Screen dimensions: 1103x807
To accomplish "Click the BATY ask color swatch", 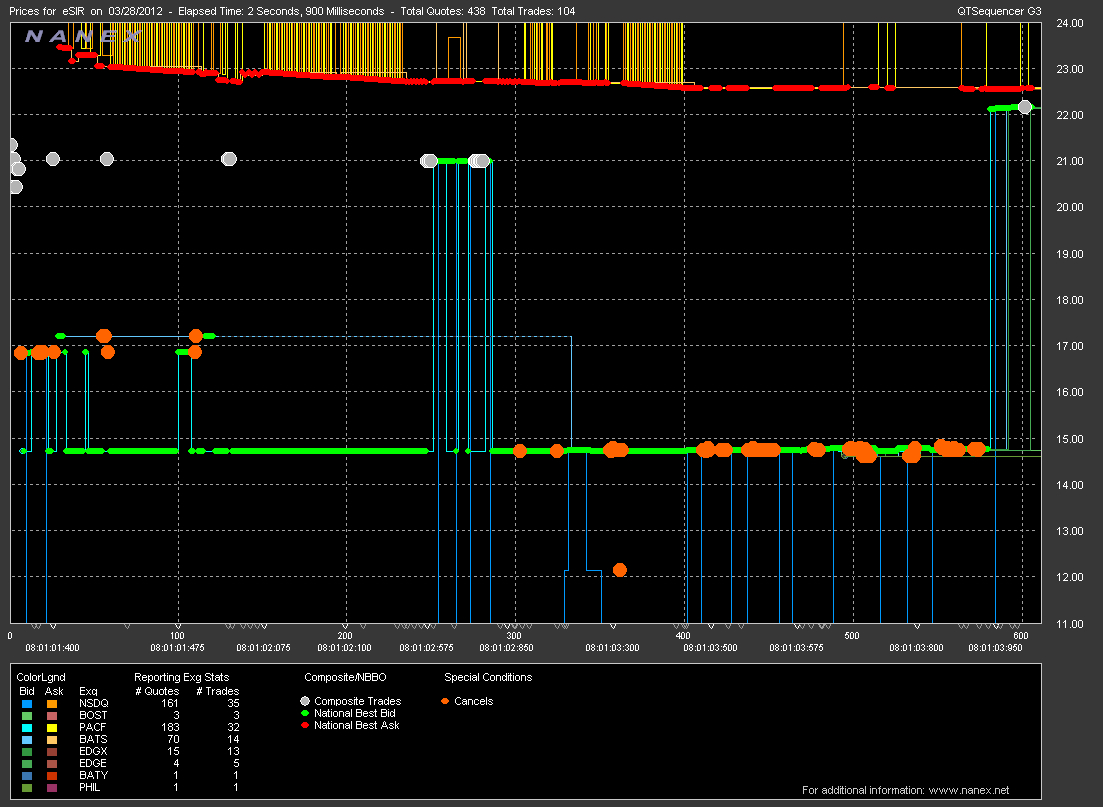I will coord(52,775).
